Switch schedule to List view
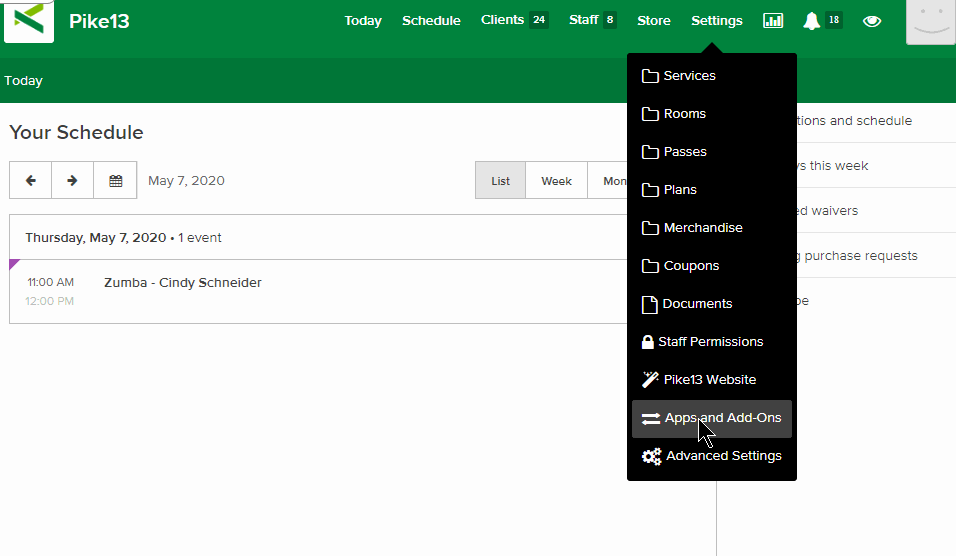The width and height of the screenshot is (956, 556). [x=500, y=180]
